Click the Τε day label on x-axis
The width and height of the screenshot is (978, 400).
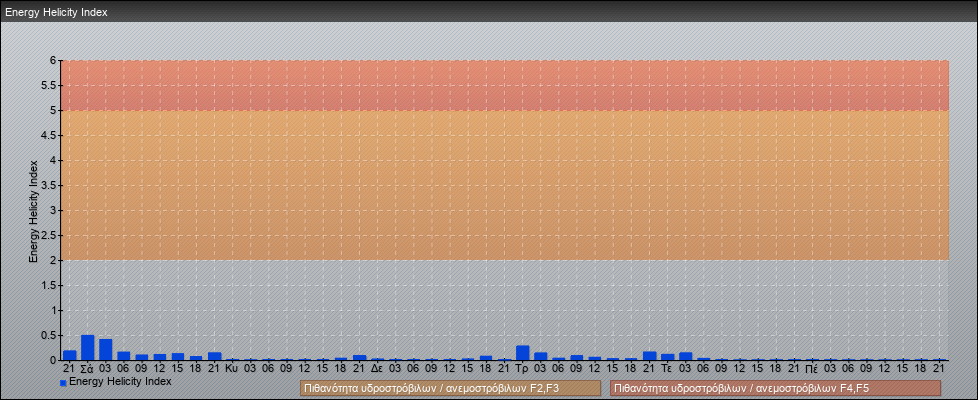667,369
